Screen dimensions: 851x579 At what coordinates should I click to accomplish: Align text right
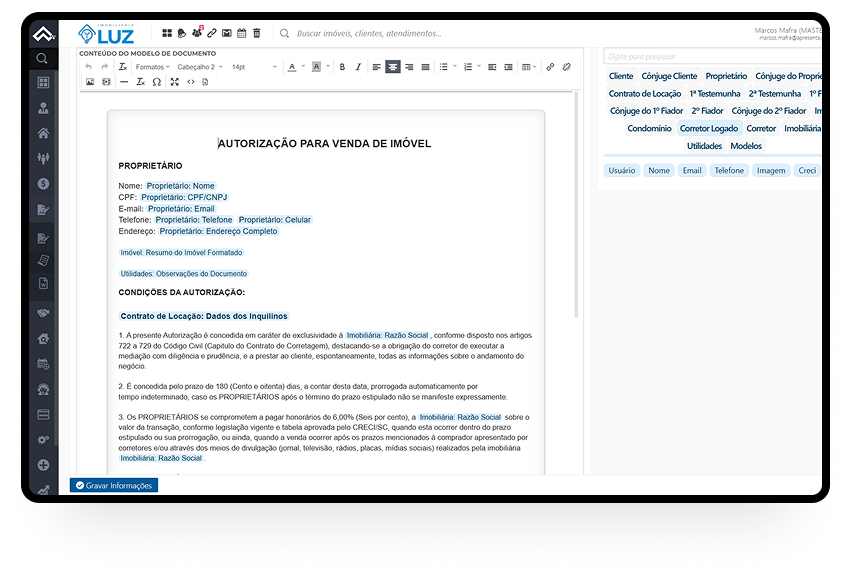409,67
